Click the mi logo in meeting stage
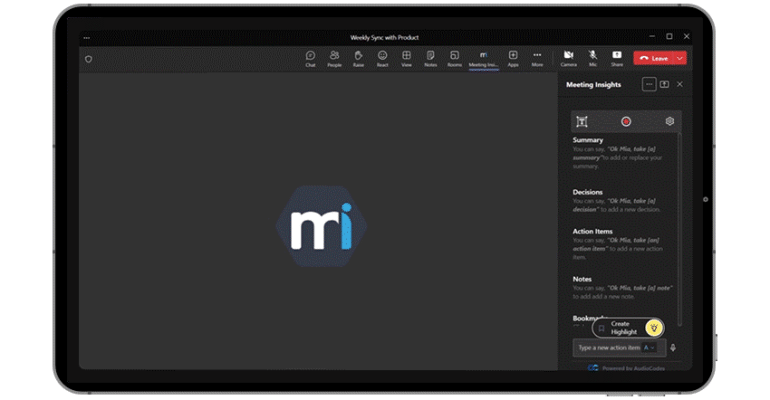770x400 pixels. point(321,226)
